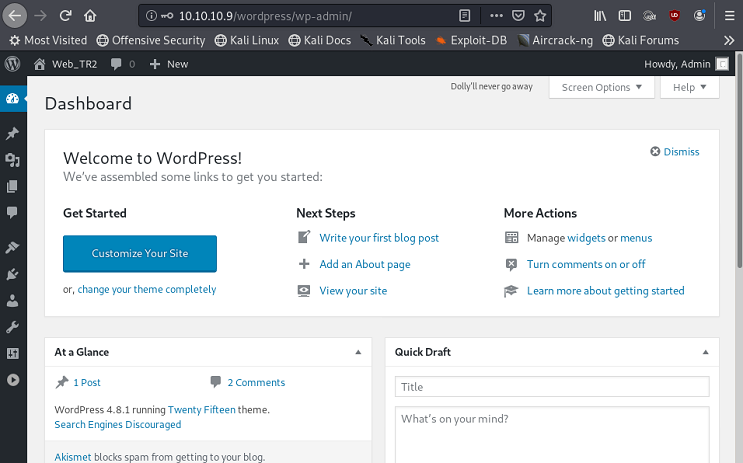Open the Dashboard sidebar icon
This screenshot has height=463, width=743.
click(x=12, y=99)
